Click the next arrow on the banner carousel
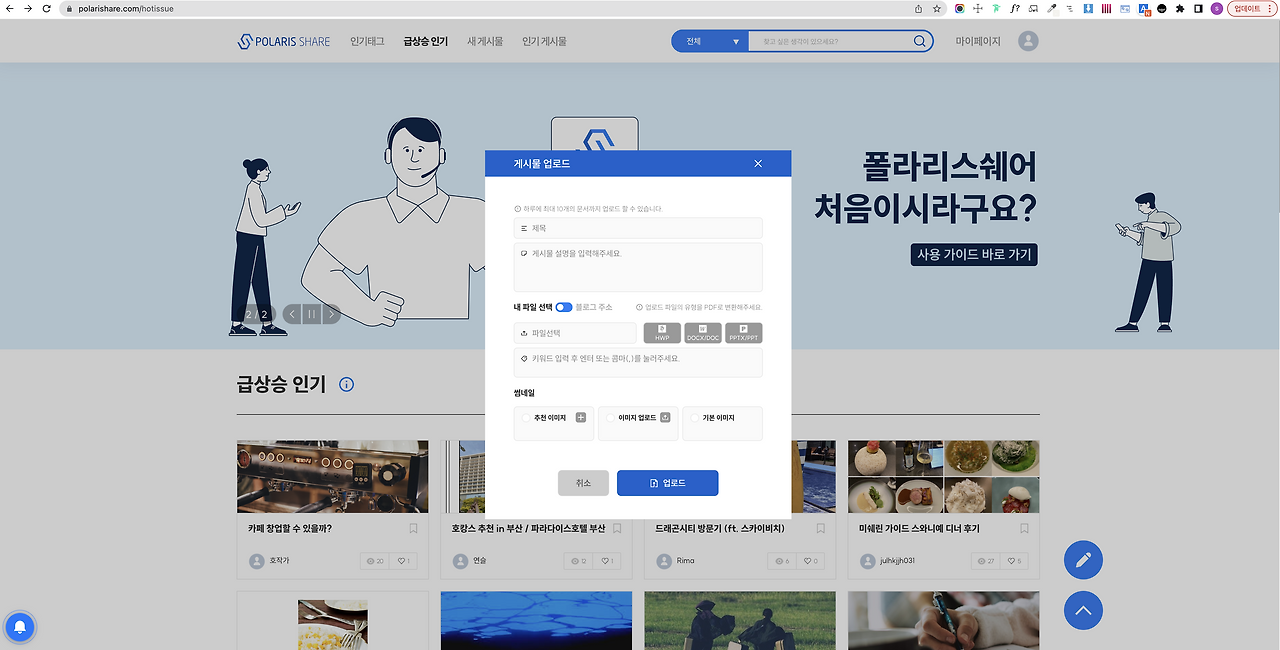Screen dimensions: 1280x650 pyautogui.click(x=331, y=313)
